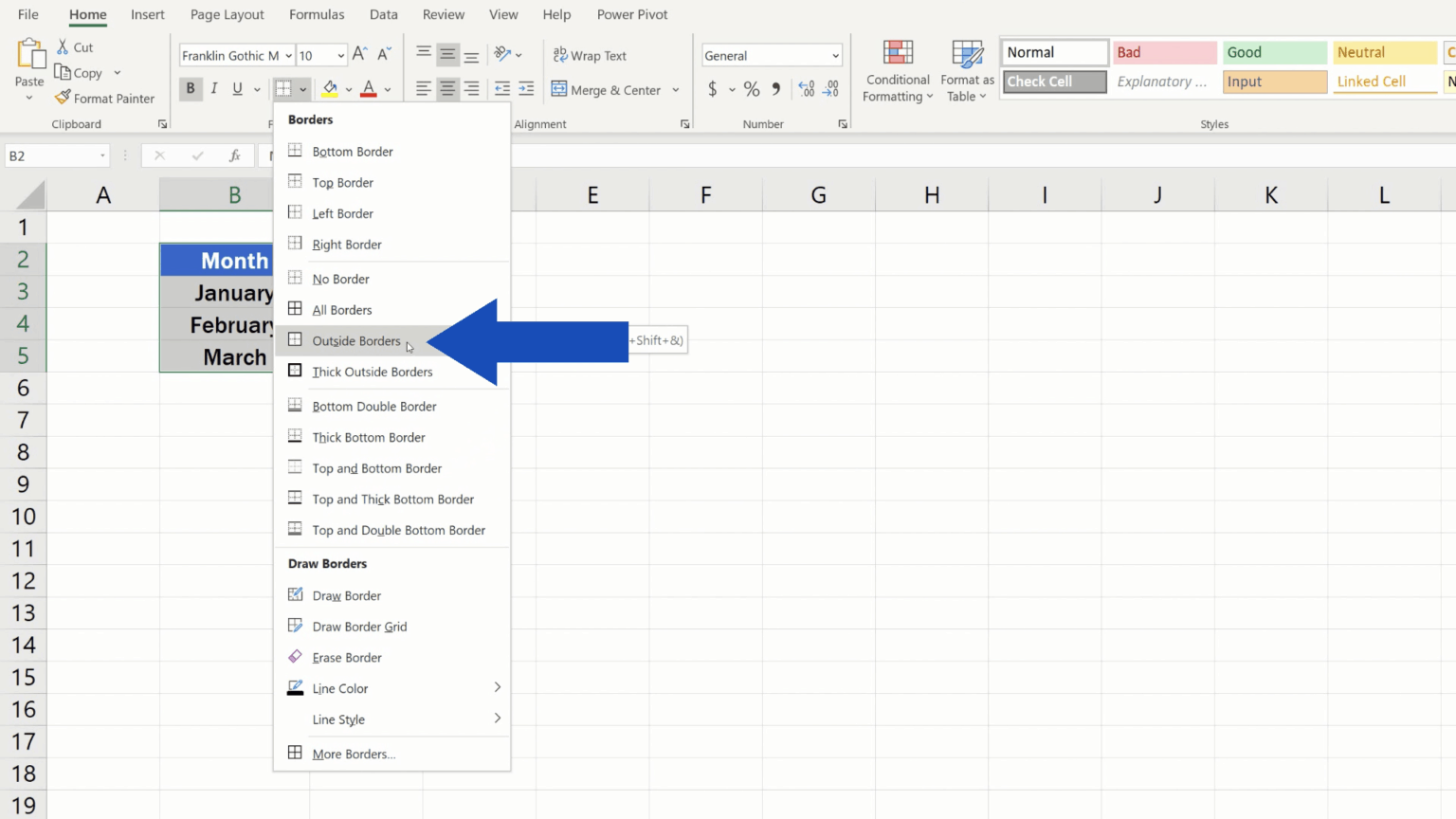
Task: Open Conditional Formatting options
Action: 897,71
